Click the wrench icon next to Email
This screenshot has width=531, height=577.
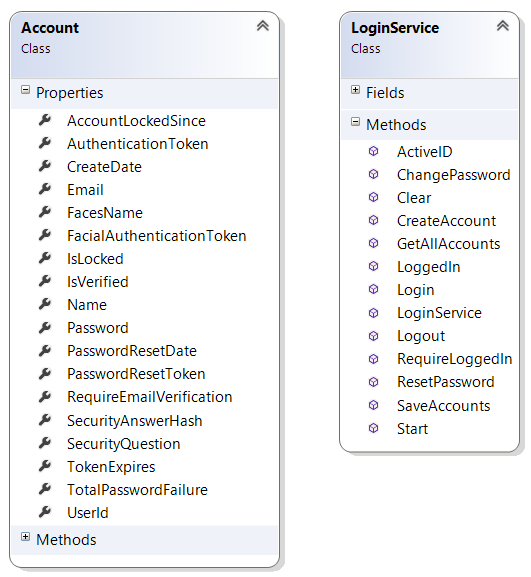45,189
